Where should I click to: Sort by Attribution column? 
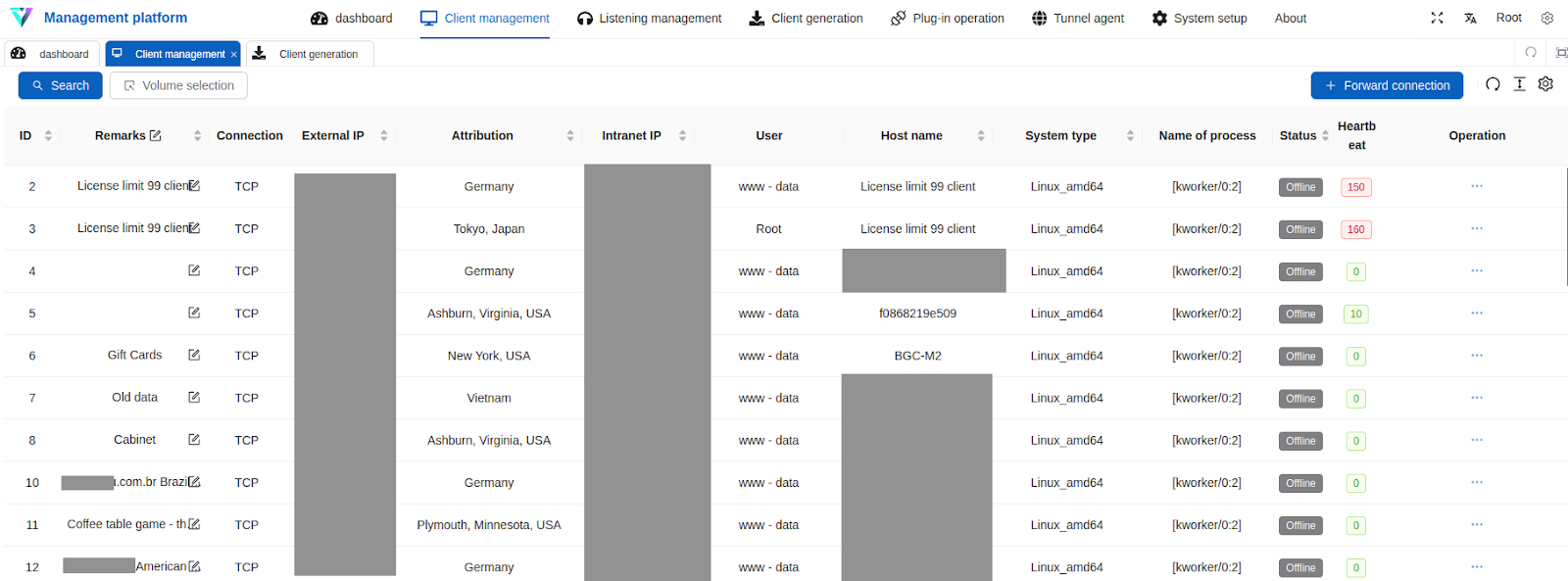point(569,135)
